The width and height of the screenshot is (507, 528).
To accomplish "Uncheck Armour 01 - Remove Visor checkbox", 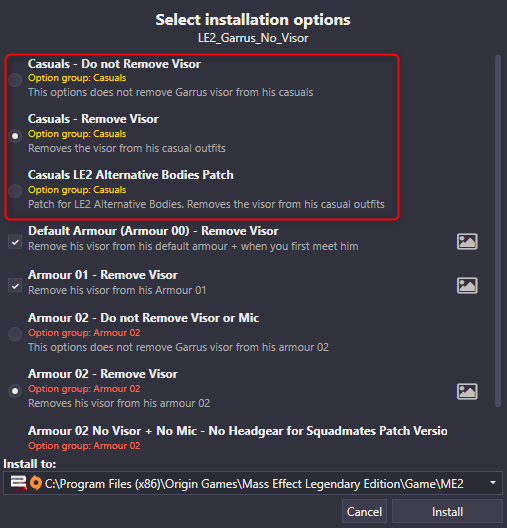I will click(15, 286).
